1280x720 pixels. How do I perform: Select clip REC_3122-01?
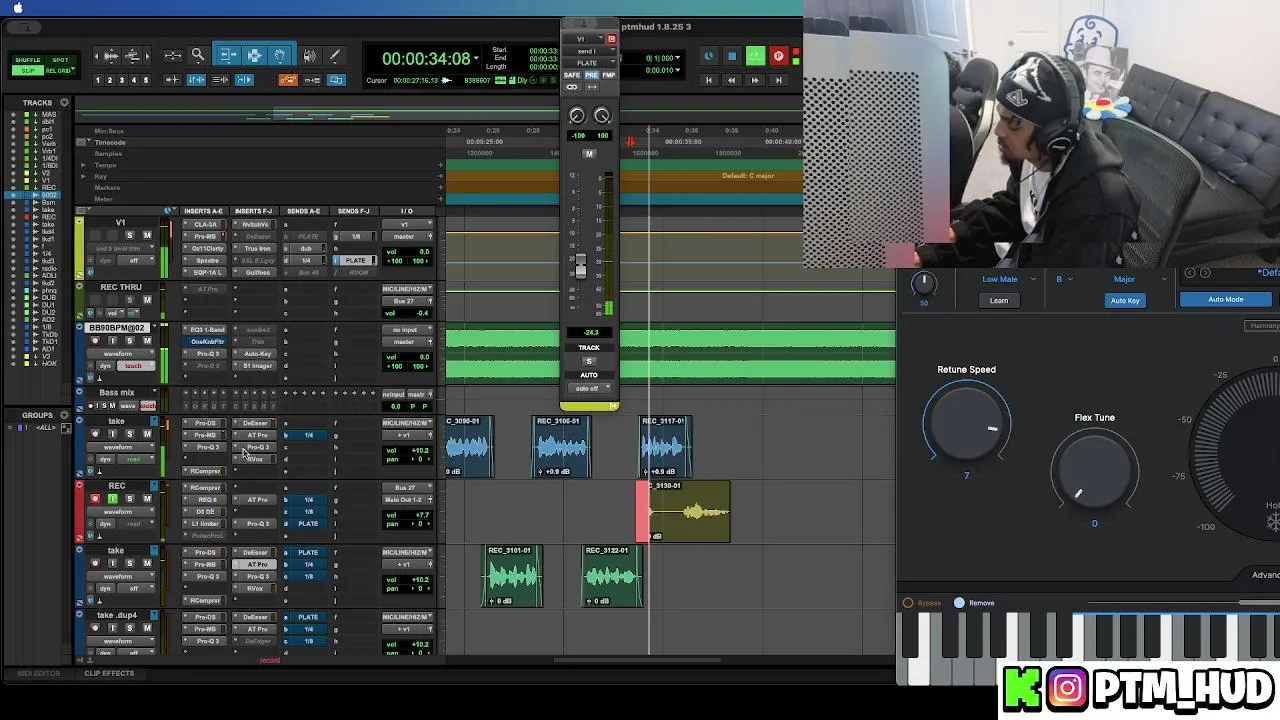pos(611,578)
